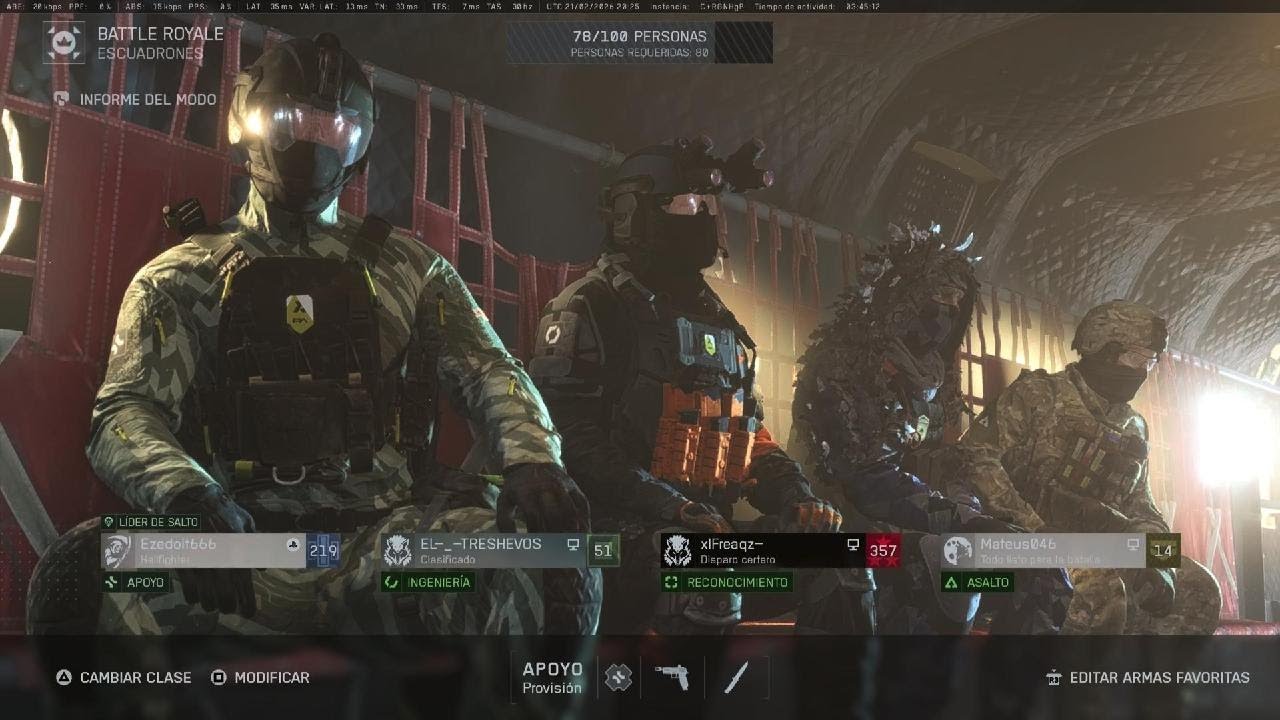The height and width of the screenshot is (720, 1280).
Task: Choose Modificar loadout option
Action: tap(260, 677)
